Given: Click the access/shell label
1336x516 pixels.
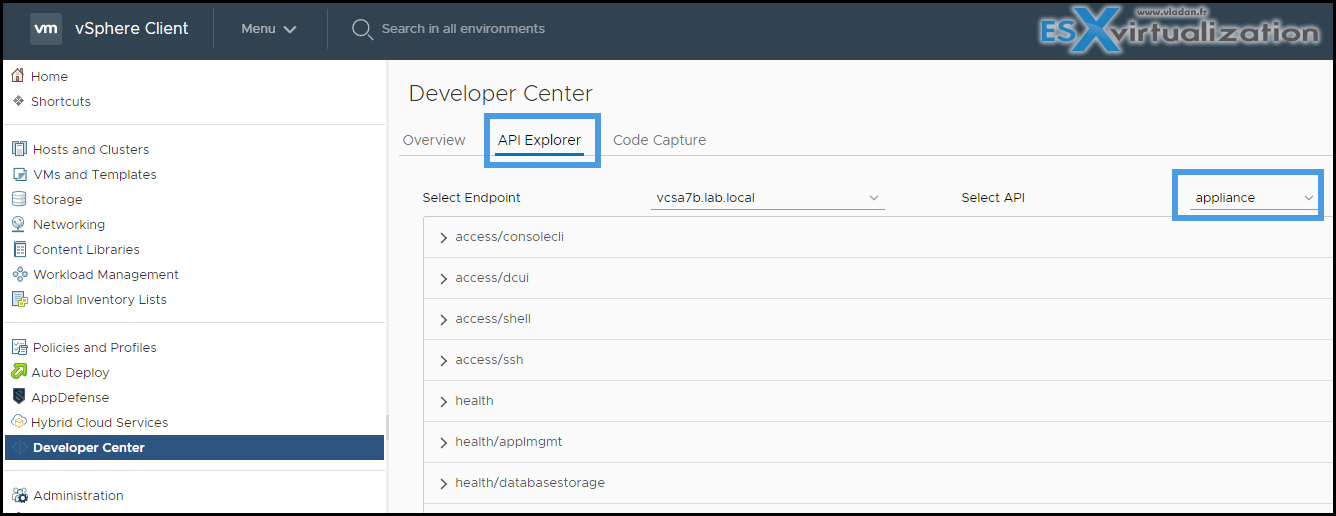Looking at the screenshot, I should (493, 319).
